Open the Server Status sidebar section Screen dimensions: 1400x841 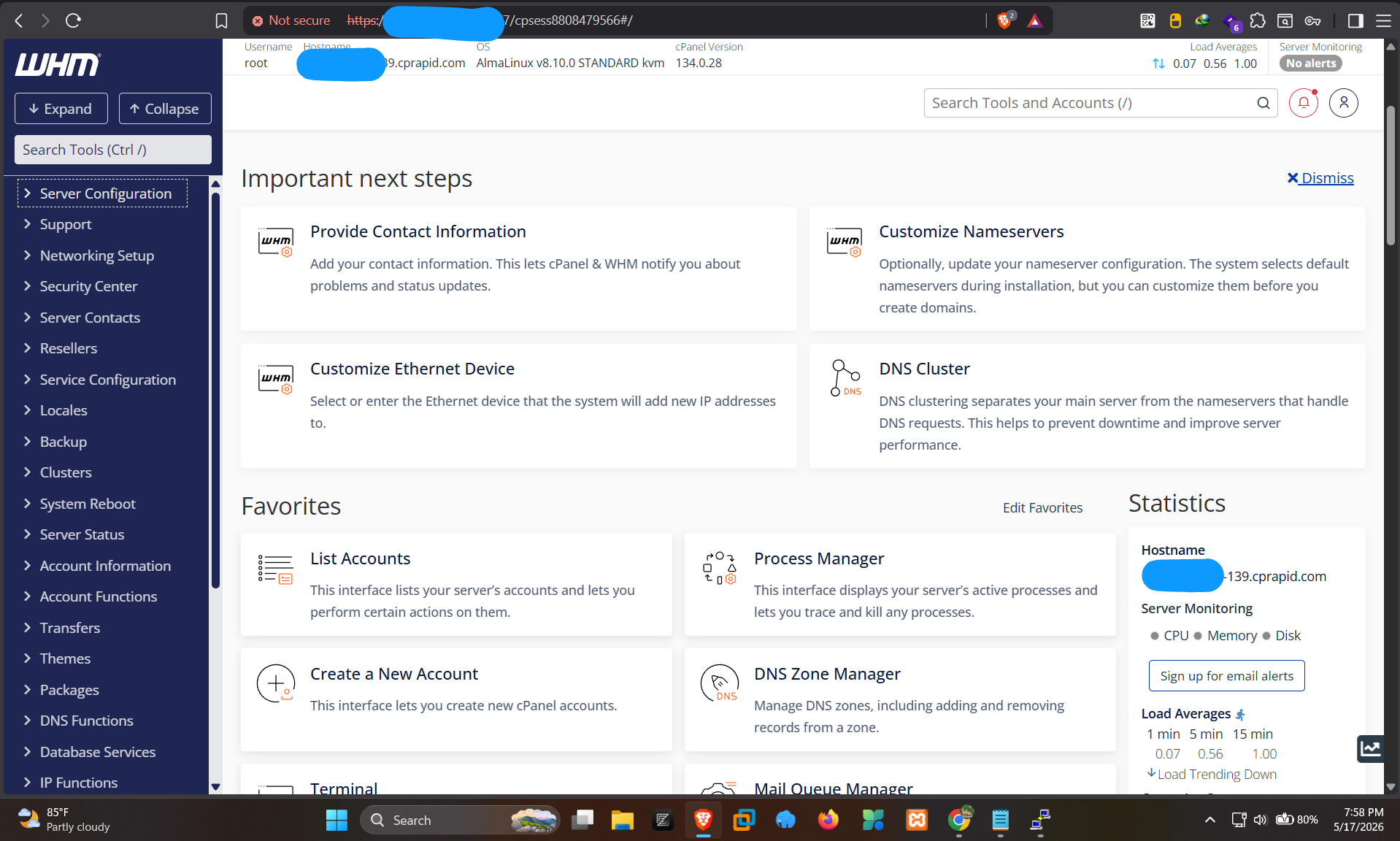pyautogui.click(x=82, y=534)
